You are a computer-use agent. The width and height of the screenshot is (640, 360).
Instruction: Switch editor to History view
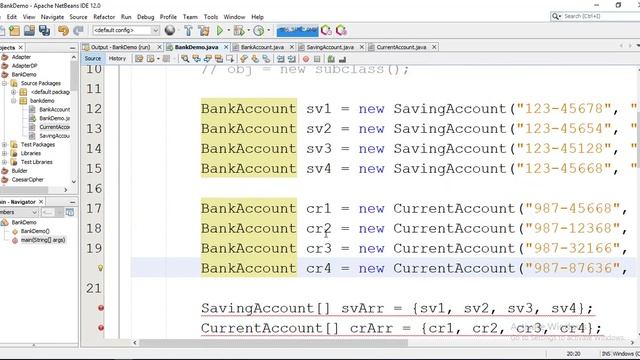(x=117, y=59)
